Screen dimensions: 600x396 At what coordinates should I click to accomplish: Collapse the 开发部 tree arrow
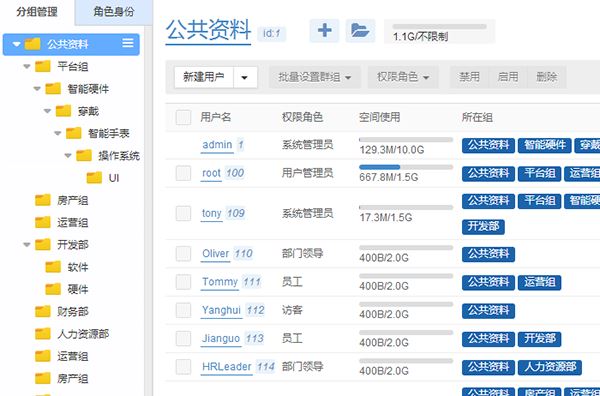pos(26,245)
